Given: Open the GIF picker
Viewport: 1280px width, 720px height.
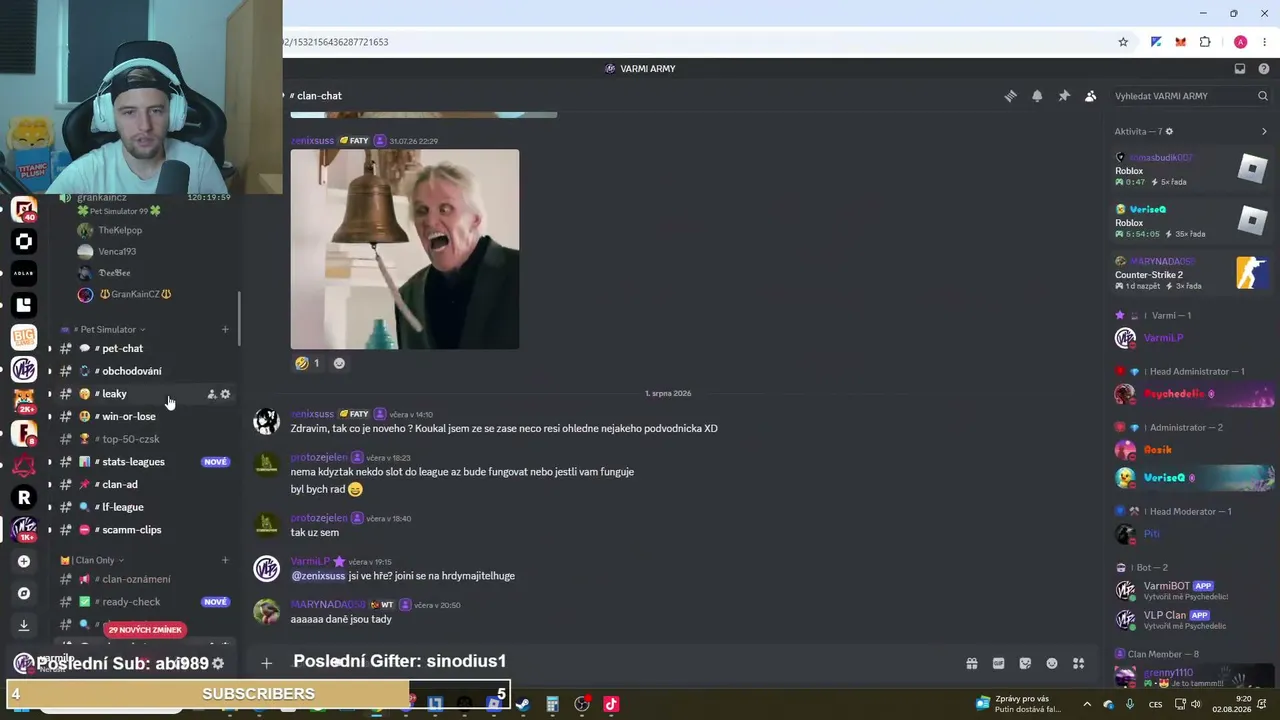Looking at the screenshot, I should pos(998,663).
